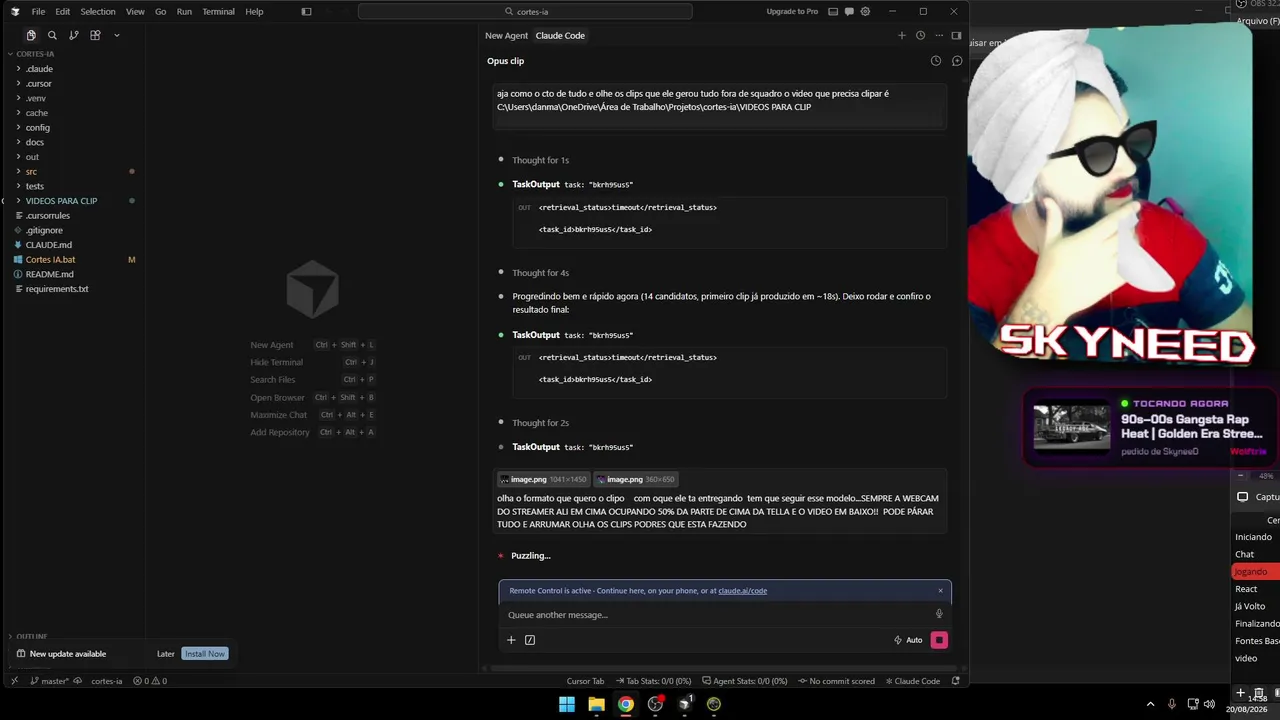Screen dimensions: 1280x720
Task: Open the Selection menu
Action: tap(98, 12)
